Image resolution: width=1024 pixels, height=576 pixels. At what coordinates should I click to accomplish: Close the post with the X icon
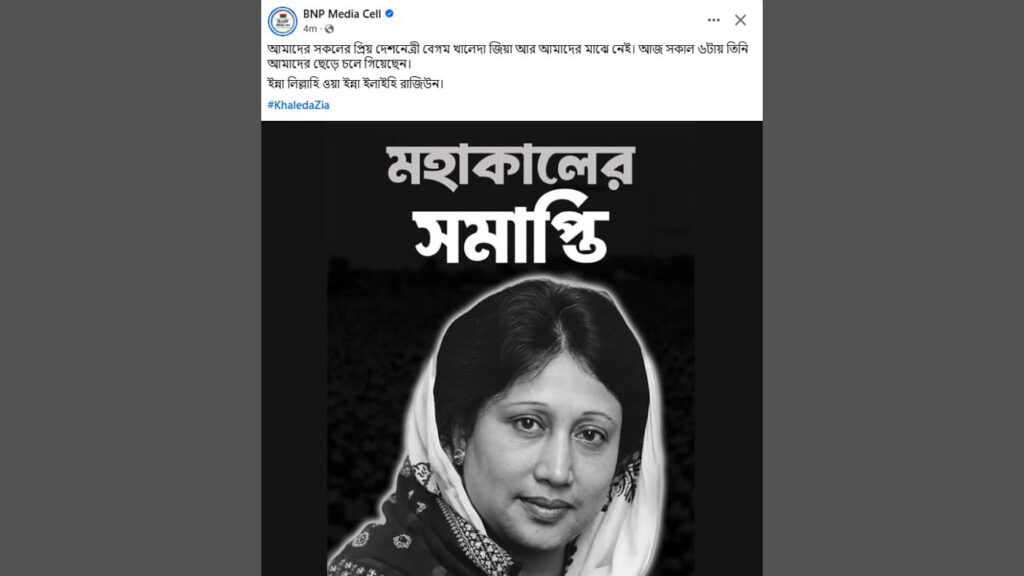pos(740,20)
